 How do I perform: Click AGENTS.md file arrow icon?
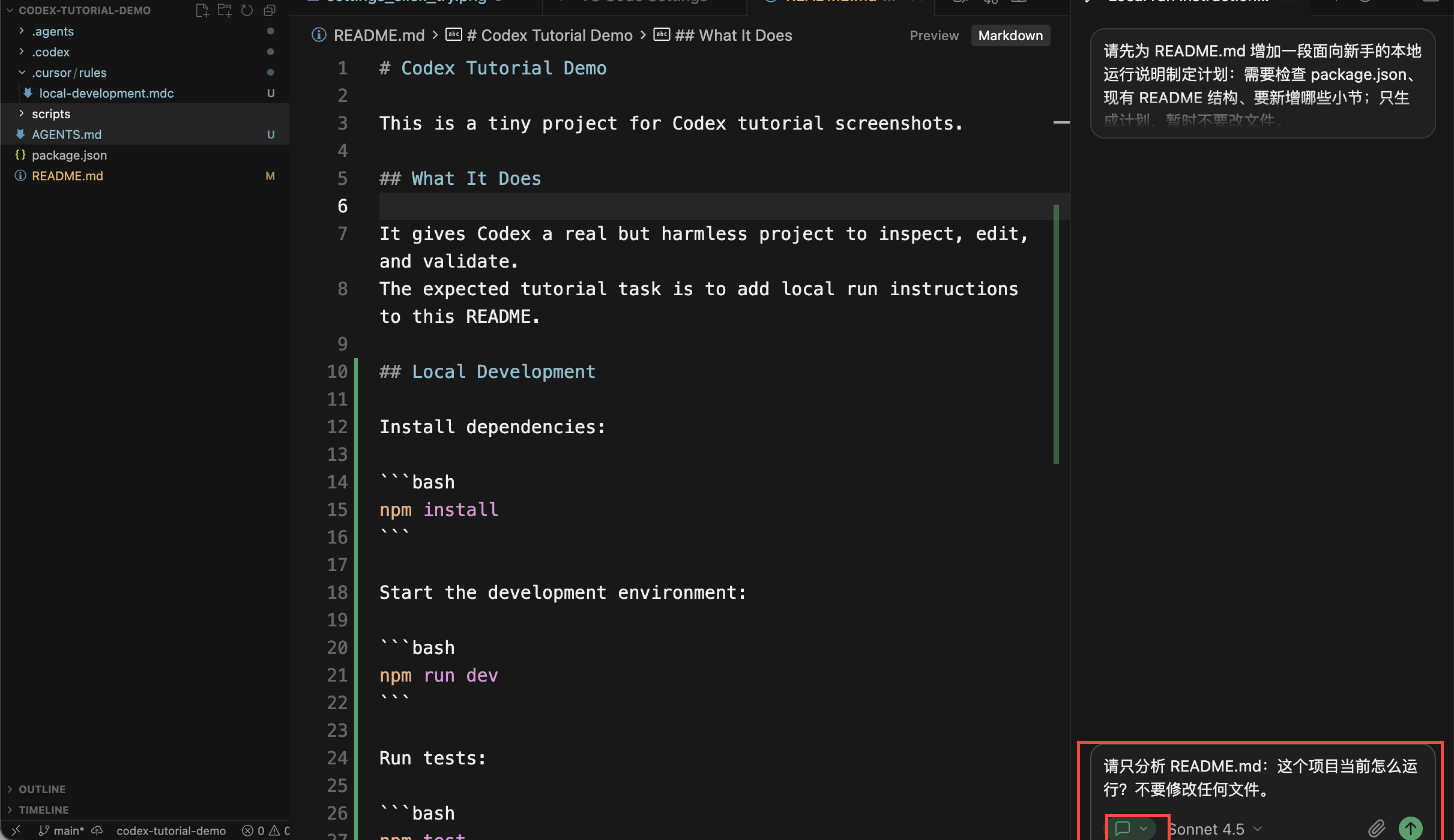point(20,134)
